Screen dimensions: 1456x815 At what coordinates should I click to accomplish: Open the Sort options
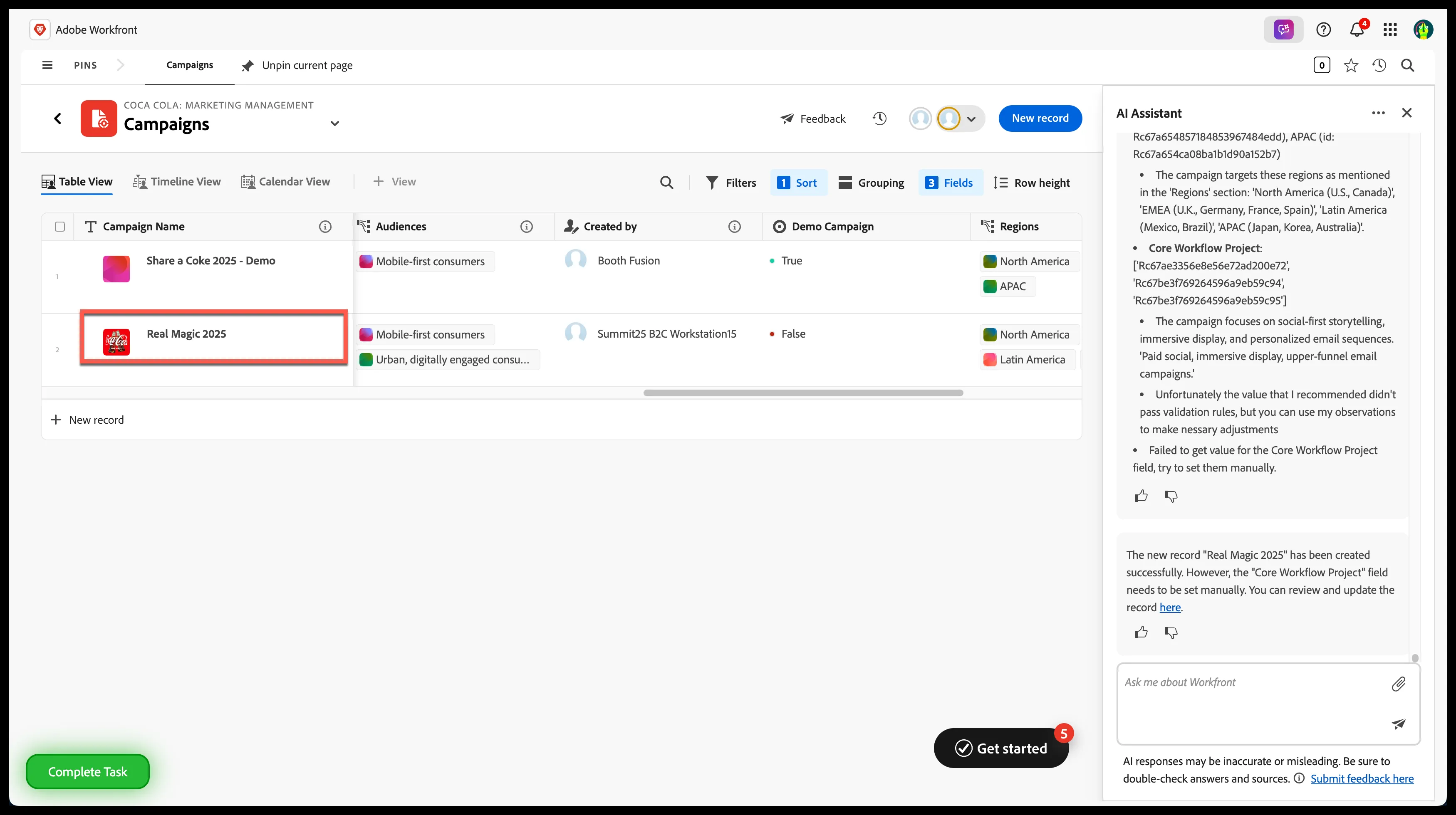798,183
